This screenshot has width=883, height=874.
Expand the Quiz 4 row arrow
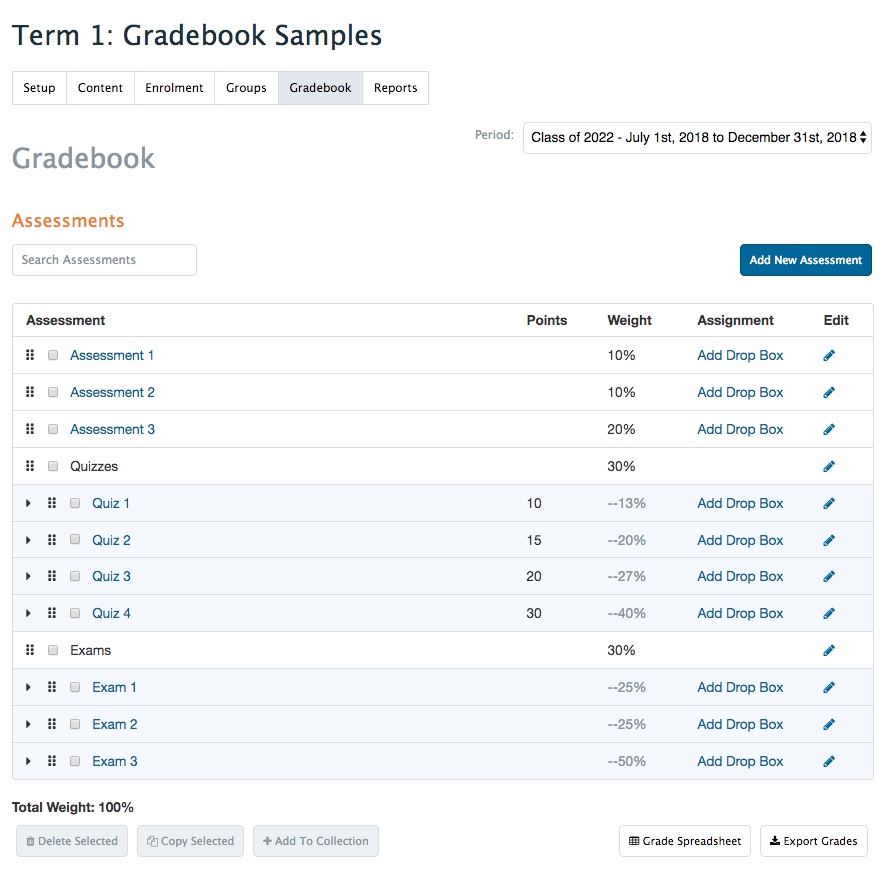click(28, 614)
